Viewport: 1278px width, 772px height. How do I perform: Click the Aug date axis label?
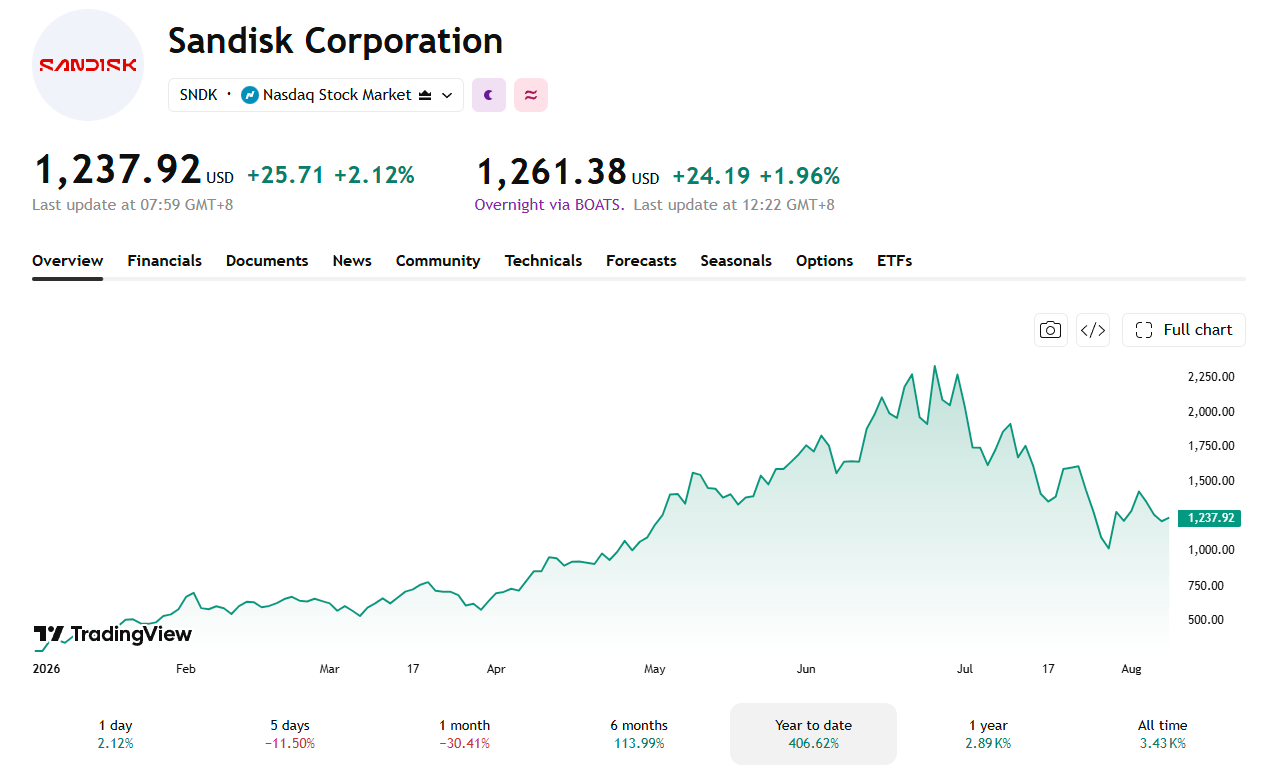click(x=1132, y=669)
